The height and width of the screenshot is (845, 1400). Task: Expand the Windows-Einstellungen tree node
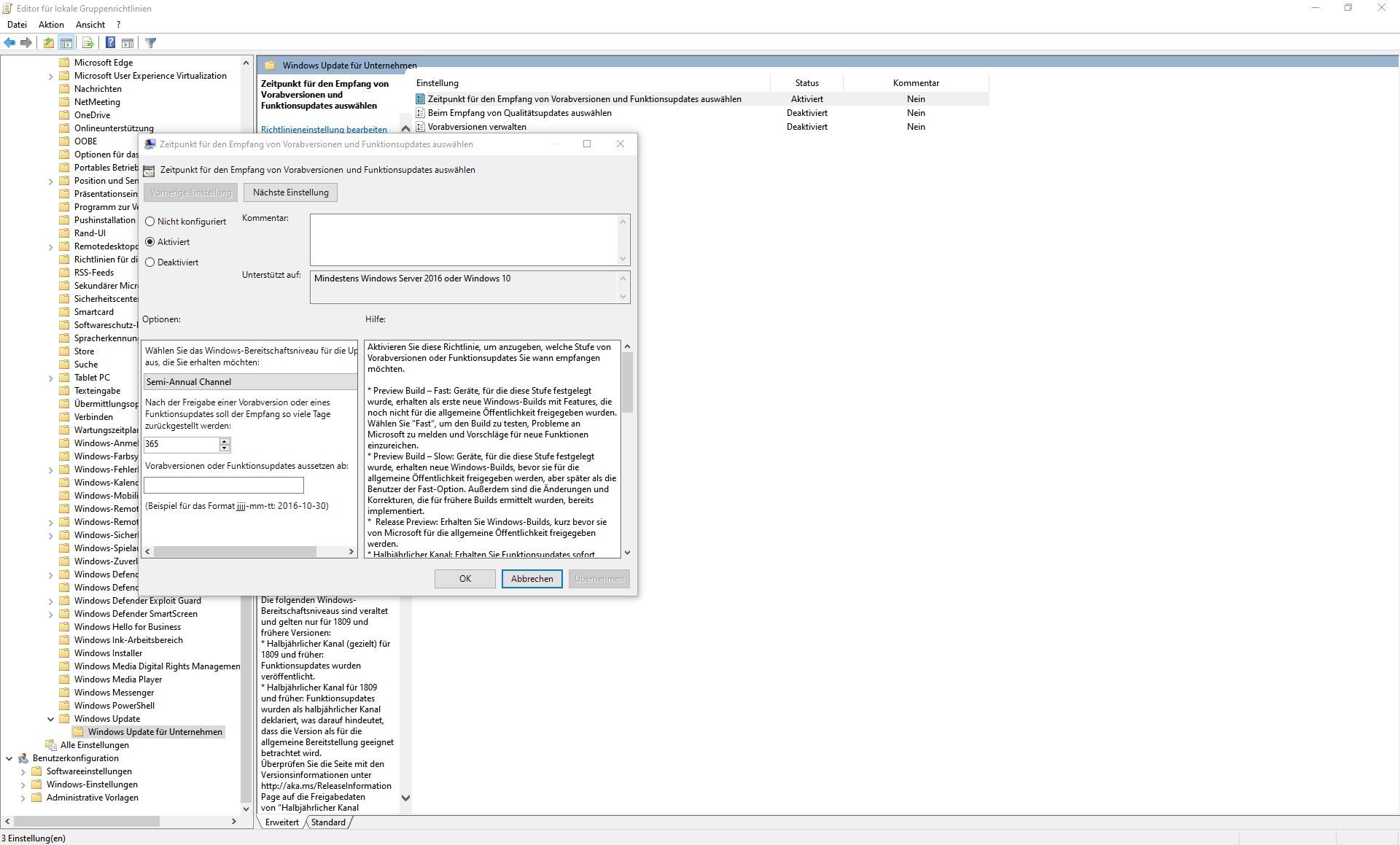[23, 784]
